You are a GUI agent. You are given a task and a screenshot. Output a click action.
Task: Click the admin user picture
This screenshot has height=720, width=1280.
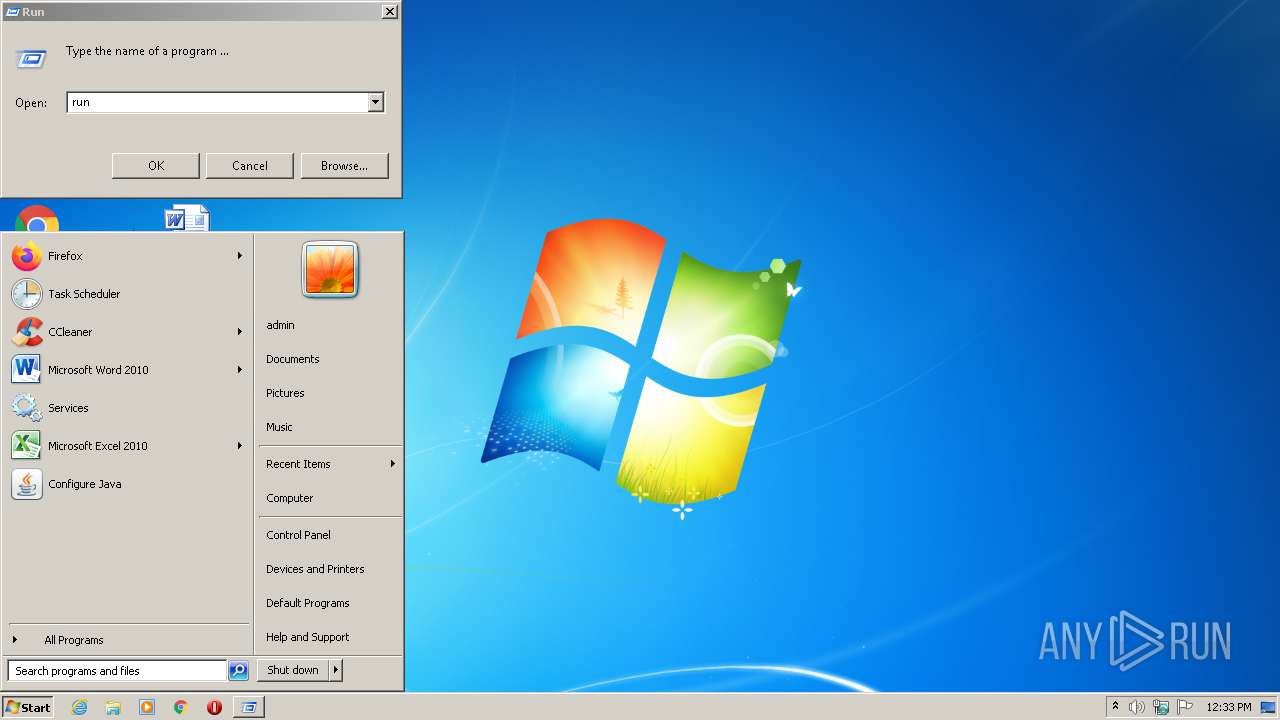[x=330, y=270]
